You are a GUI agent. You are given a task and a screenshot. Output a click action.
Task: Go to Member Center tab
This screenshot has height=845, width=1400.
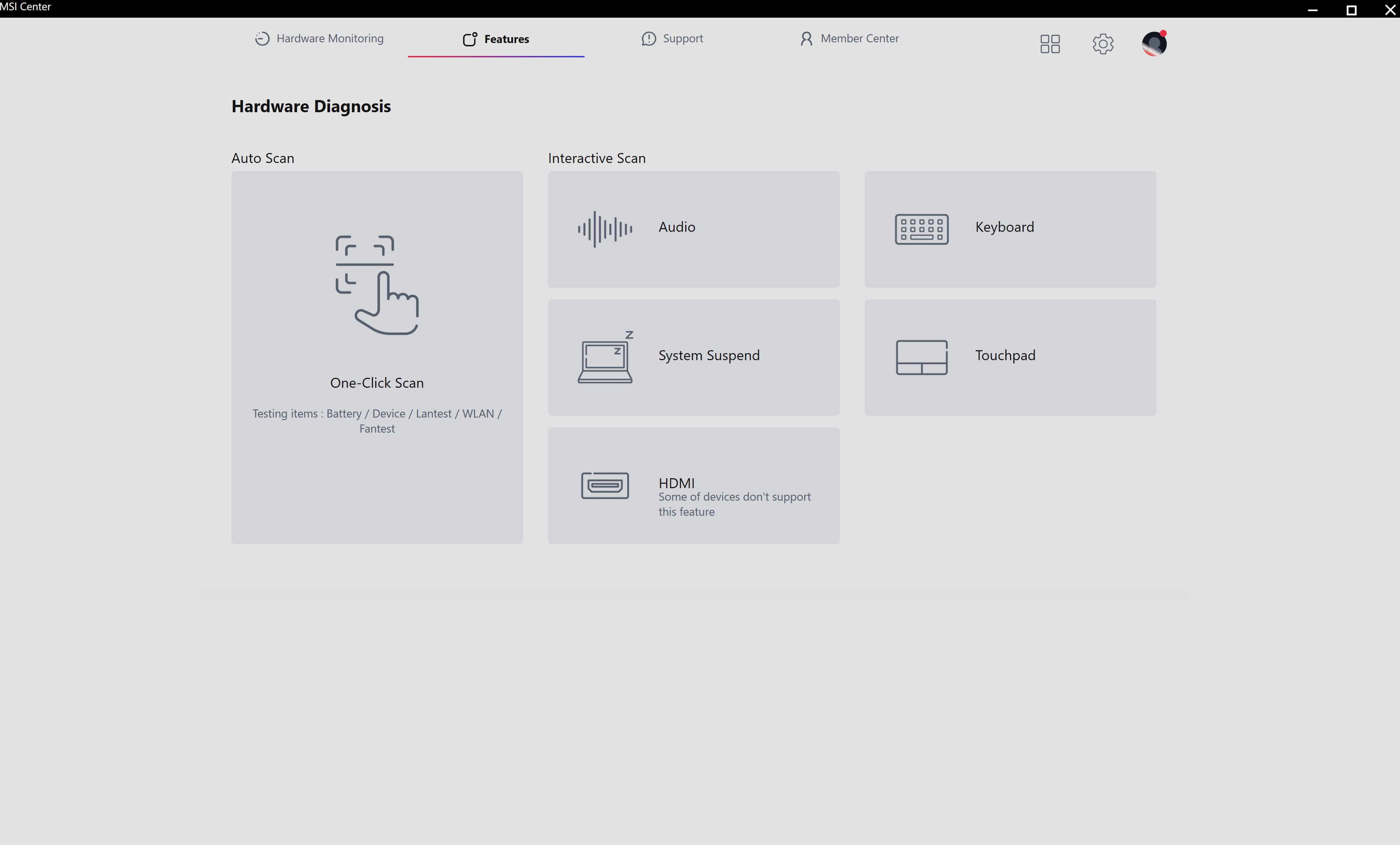849,39
